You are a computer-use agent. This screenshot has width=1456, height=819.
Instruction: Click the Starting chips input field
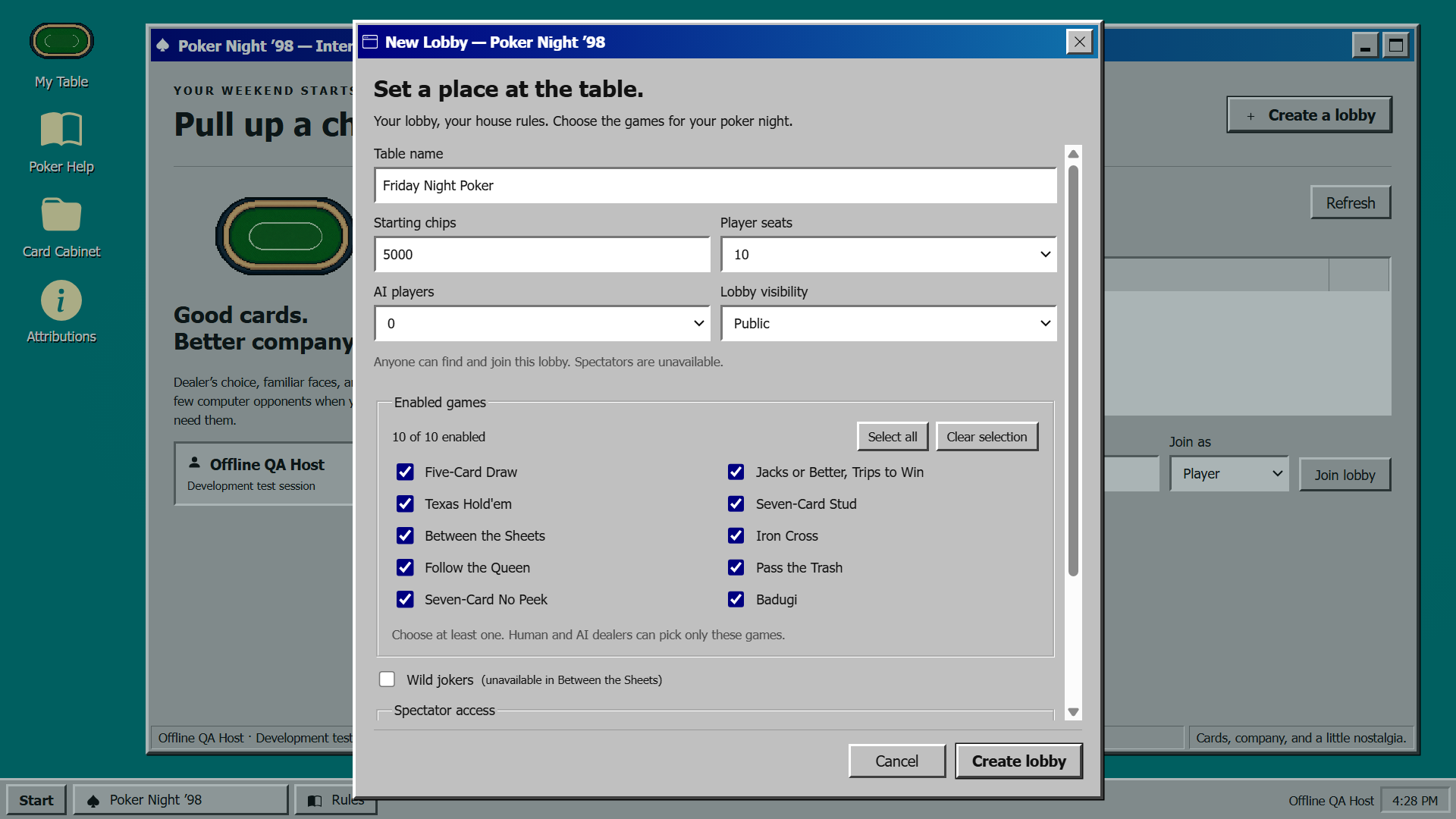point(541,255)
